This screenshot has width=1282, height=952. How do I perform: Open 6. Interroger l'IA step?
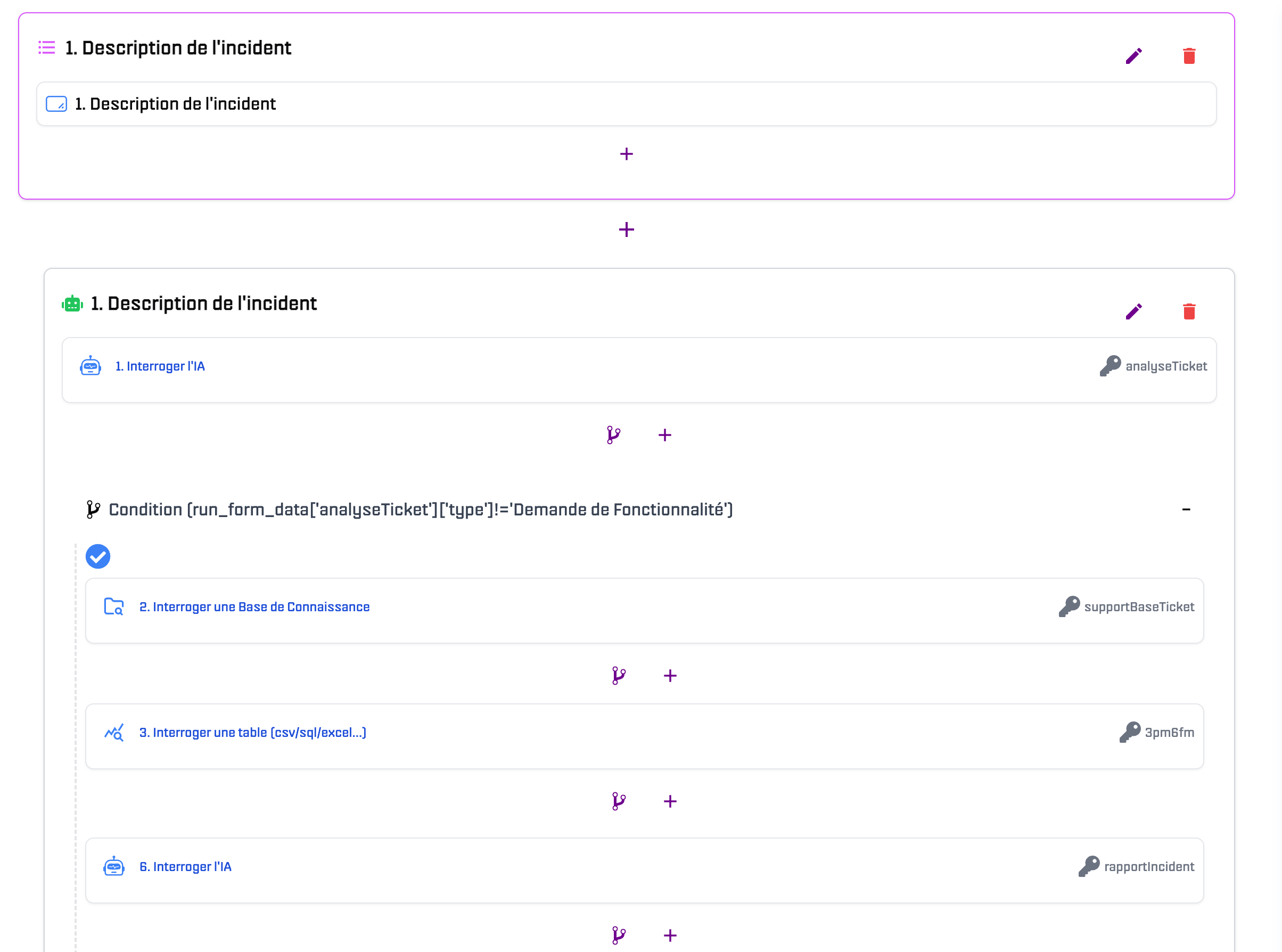point(185,867)
